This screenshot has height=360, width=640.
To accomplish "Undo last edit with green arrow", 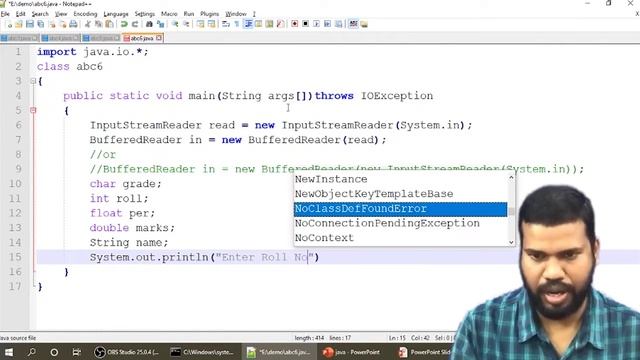I will (x=124, y=24).
